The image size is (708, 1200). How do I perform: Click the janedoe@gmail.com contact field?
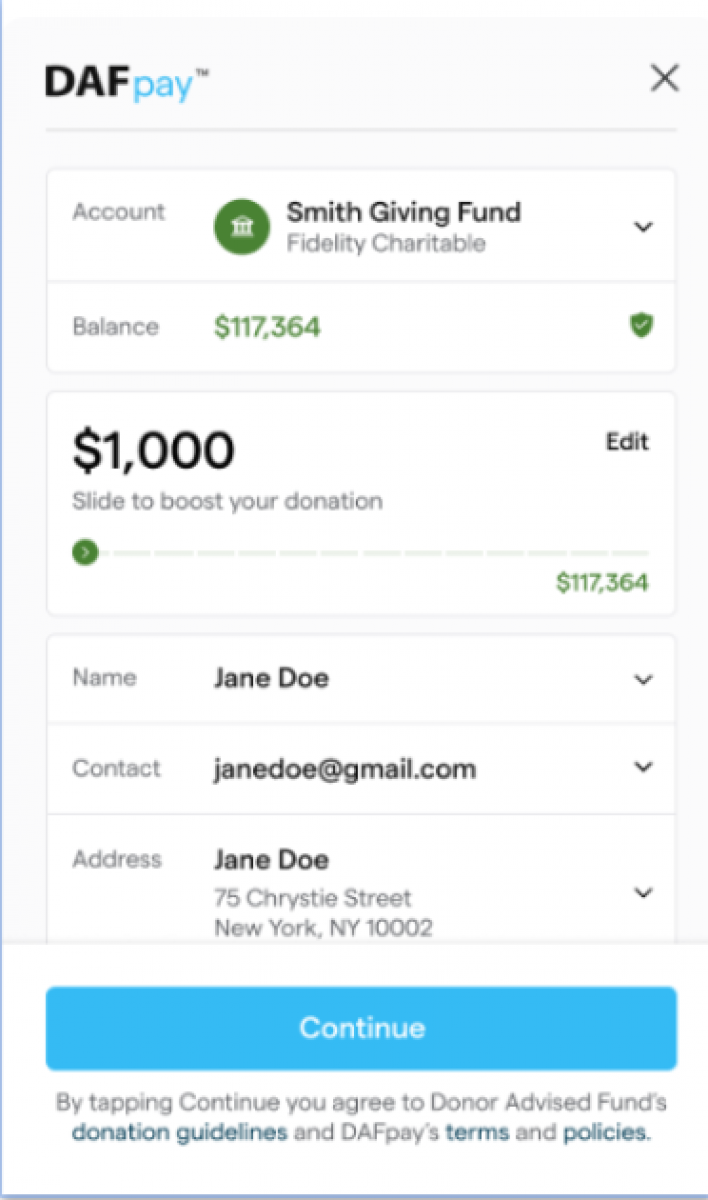tap(345, 769)
